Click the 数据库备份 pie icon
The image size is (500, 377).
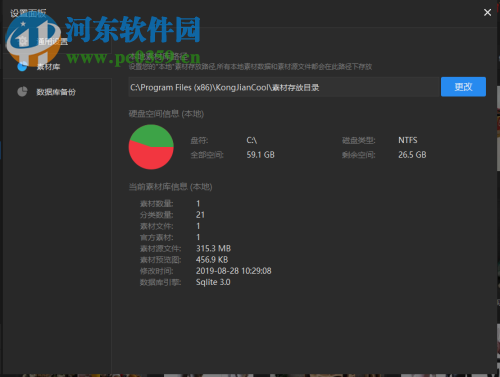point(22,92)
